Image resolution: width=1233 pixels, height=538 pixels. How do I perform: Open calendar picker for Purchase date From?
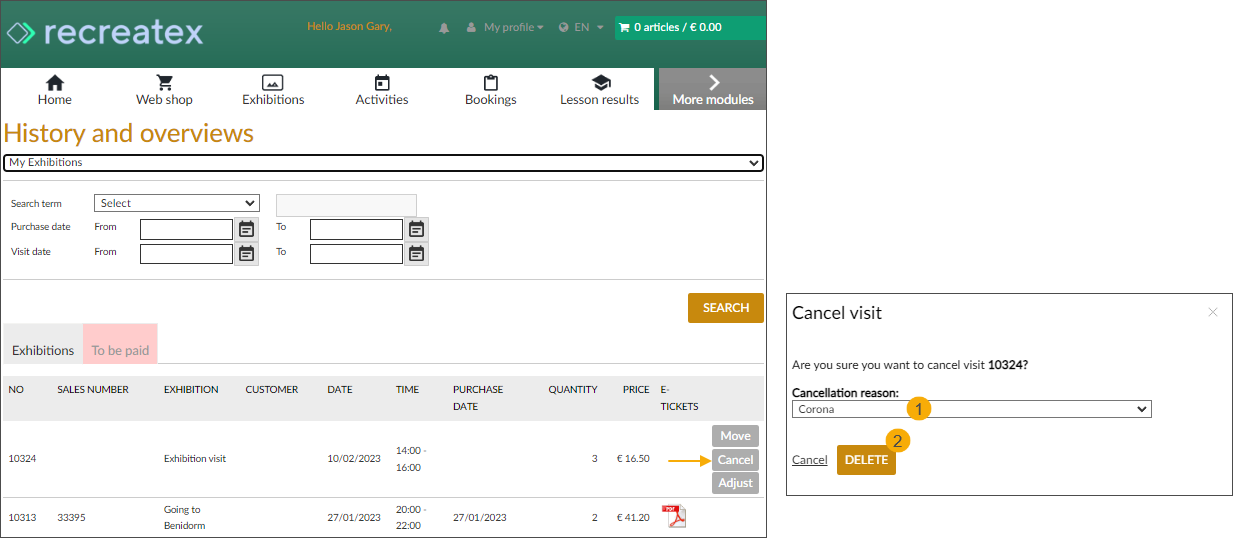[246, 229]
